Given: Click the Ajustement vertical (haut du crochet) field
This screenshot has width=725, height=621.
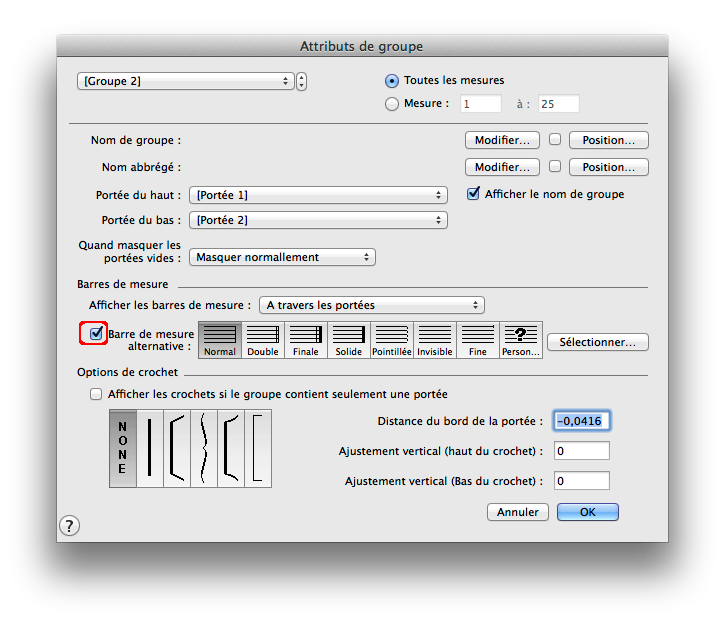Looking at the screenshot, I should [581, 451].
